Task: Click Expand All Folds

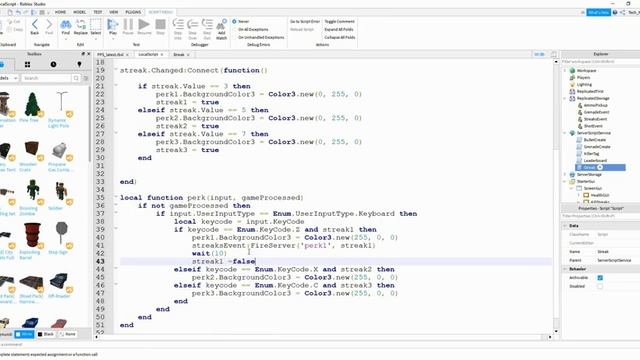Action: [339, 29]
